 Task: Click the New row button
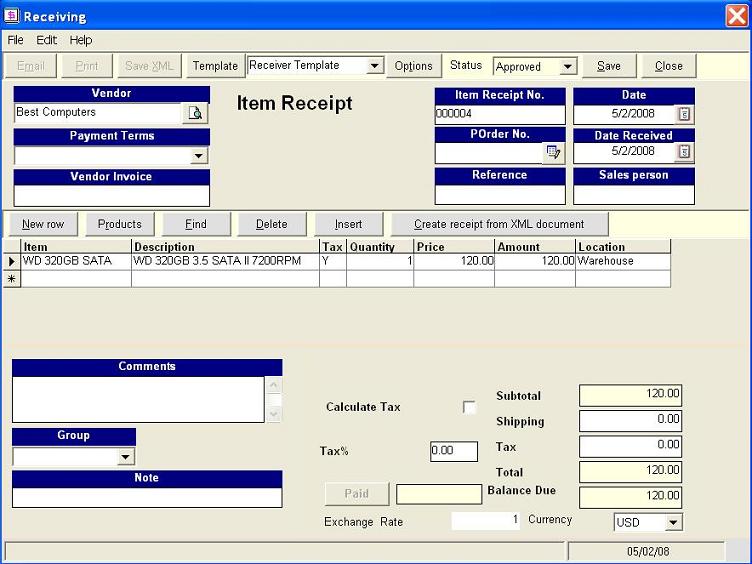click(x=43, y=224)
